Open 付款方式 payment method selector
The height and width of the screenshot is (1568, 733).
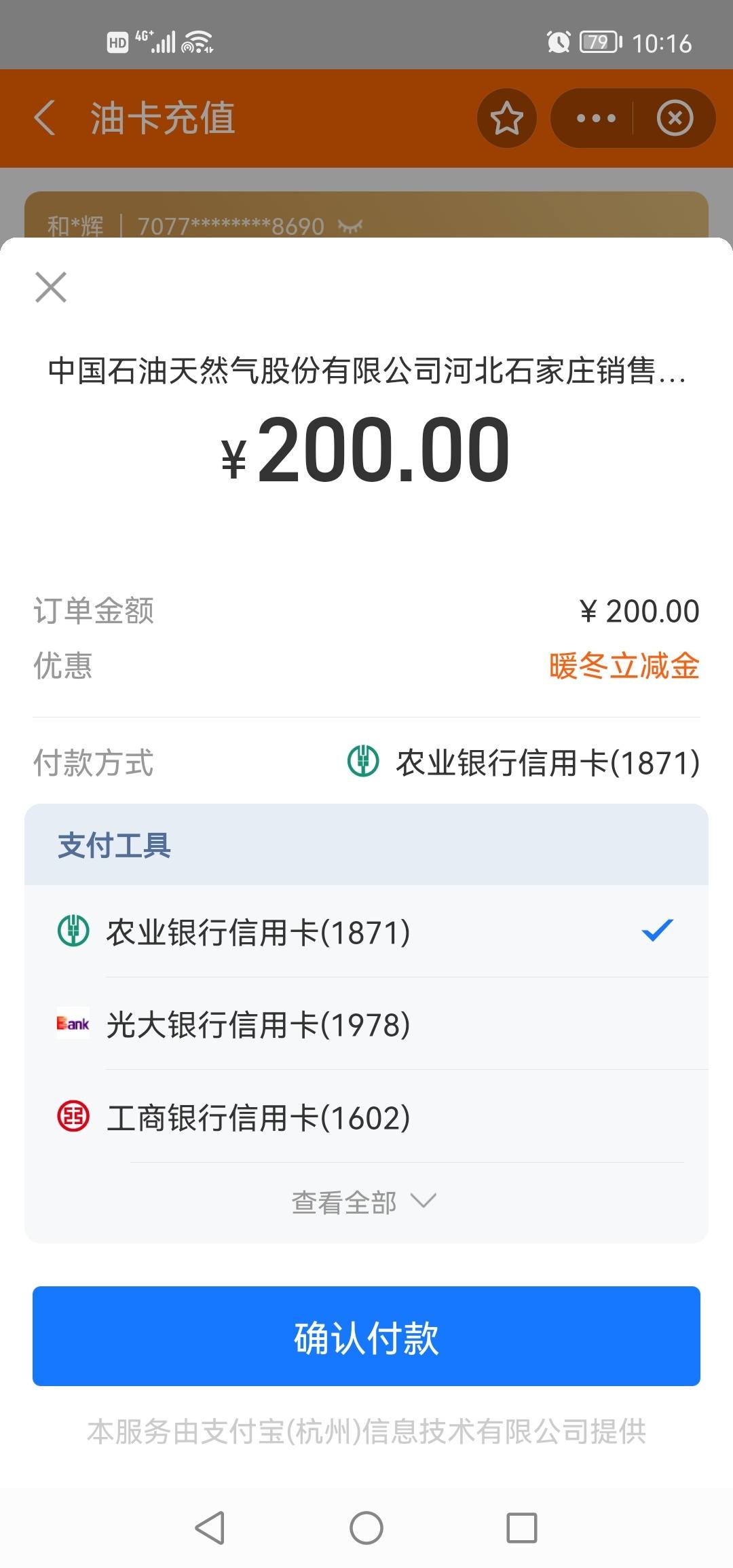pyautogui.click(x=366, y=762)
